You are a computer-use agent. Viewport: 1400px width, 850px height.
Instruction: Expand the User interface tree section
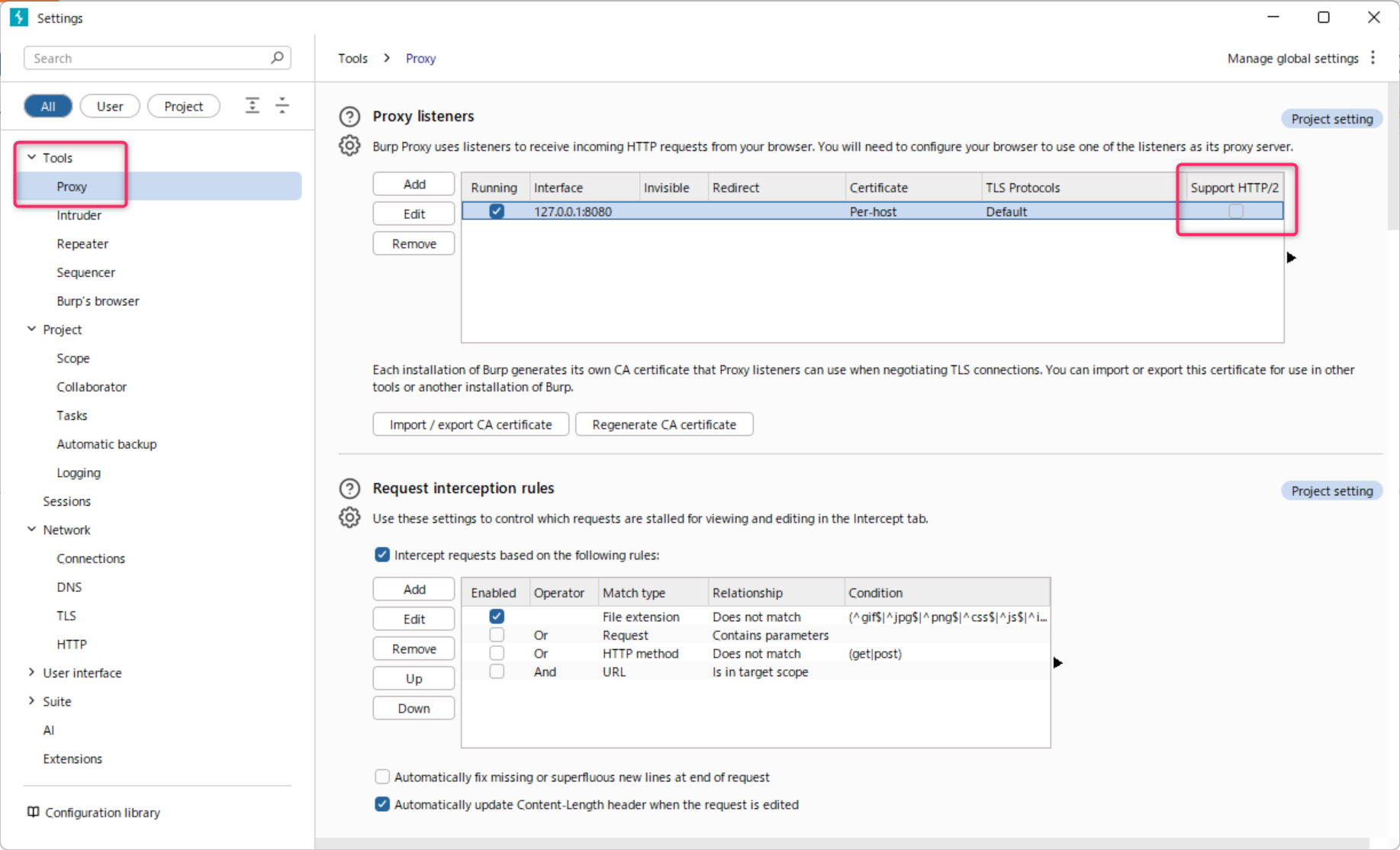pos(31,672)
